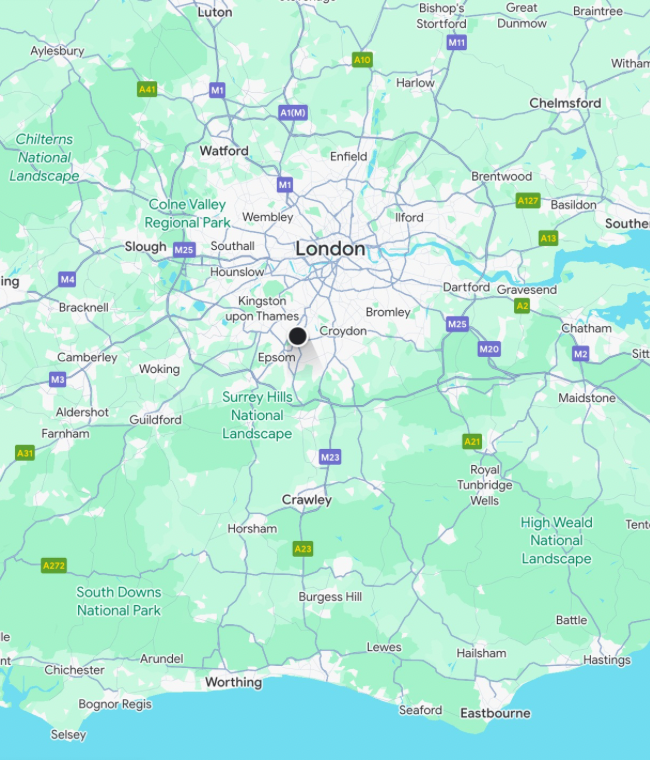The image size is (650, 760).
Task: Click the M11 motorway shield near Stortford
Action: 457,43
